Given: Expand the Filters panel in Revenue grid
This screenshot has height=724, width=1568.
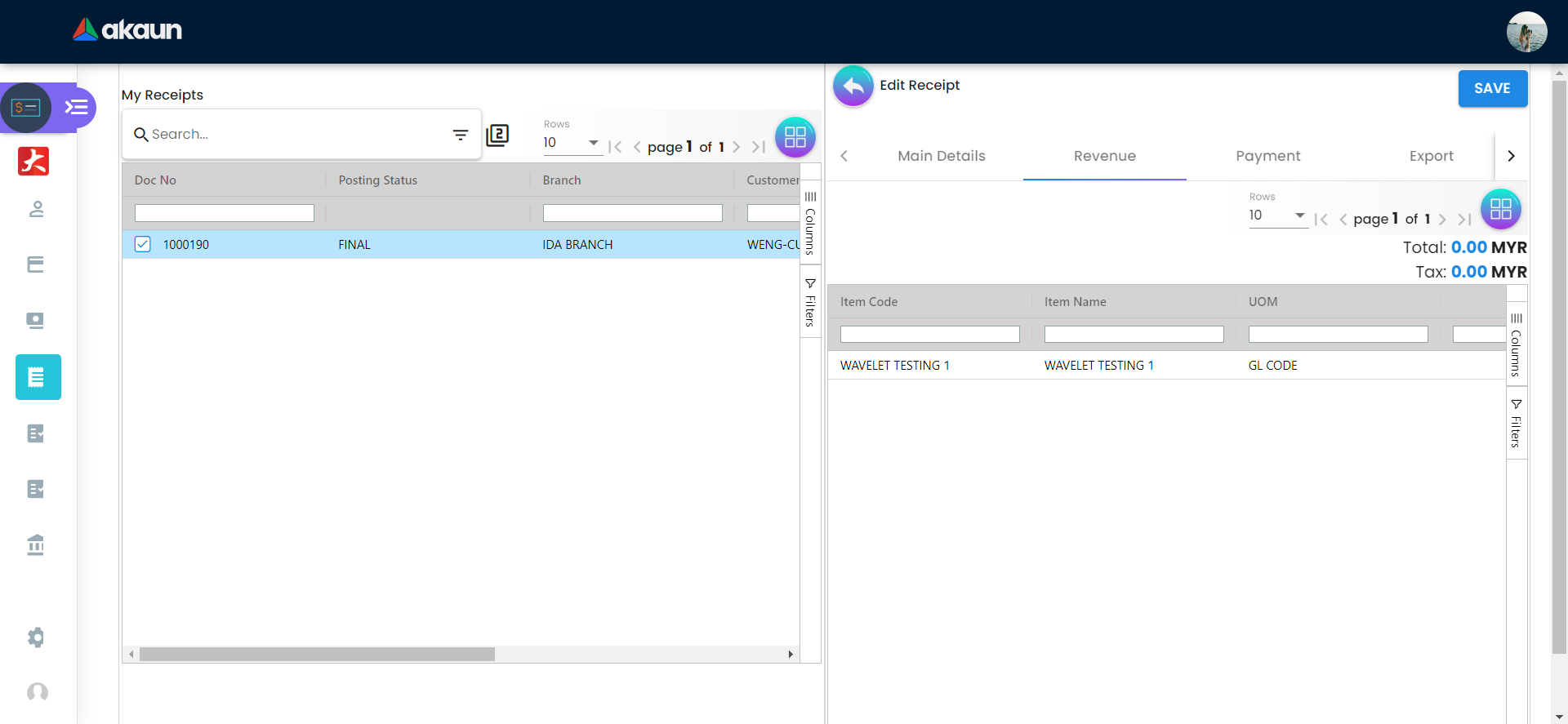Looking at the screenshot, I should 1516,423.
